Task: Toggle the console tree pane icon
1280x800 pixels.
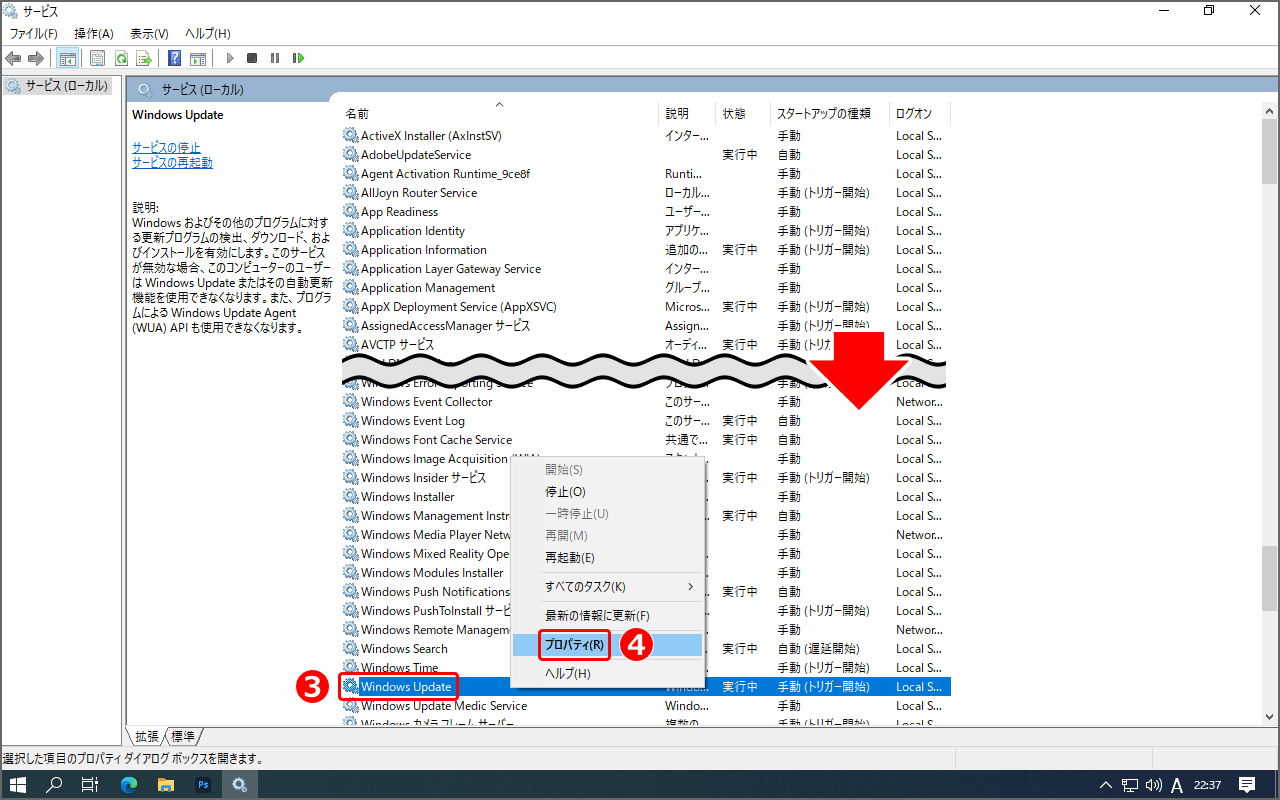Action: [x=67, y=58]
